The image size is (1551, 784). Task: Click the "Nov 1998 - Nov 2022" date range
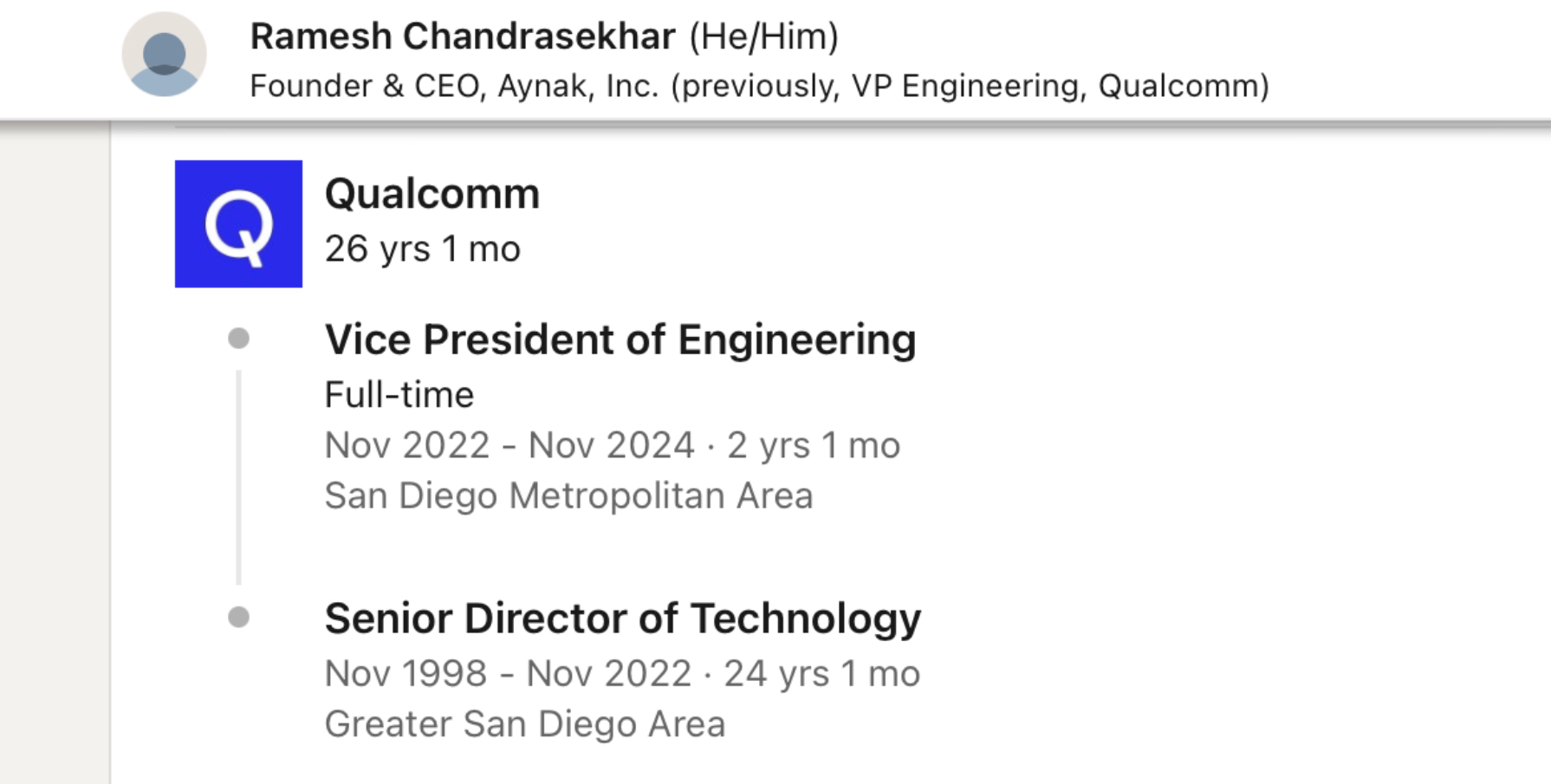coord(508,673)
